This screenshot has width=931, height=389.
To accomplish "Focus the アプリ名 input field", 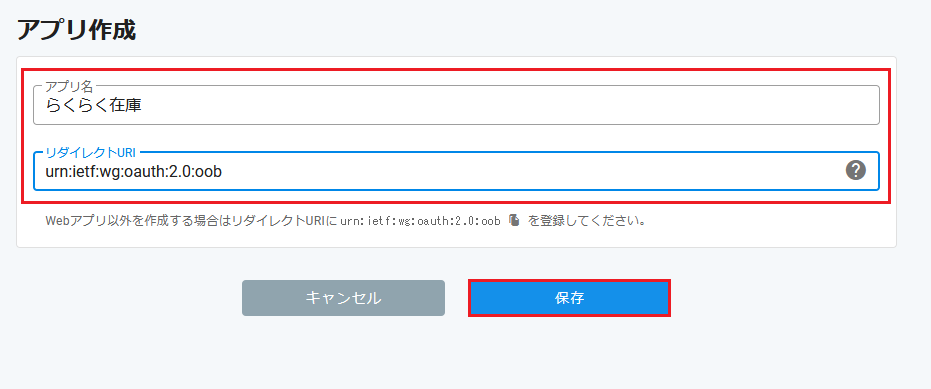I will click(456, 105).
